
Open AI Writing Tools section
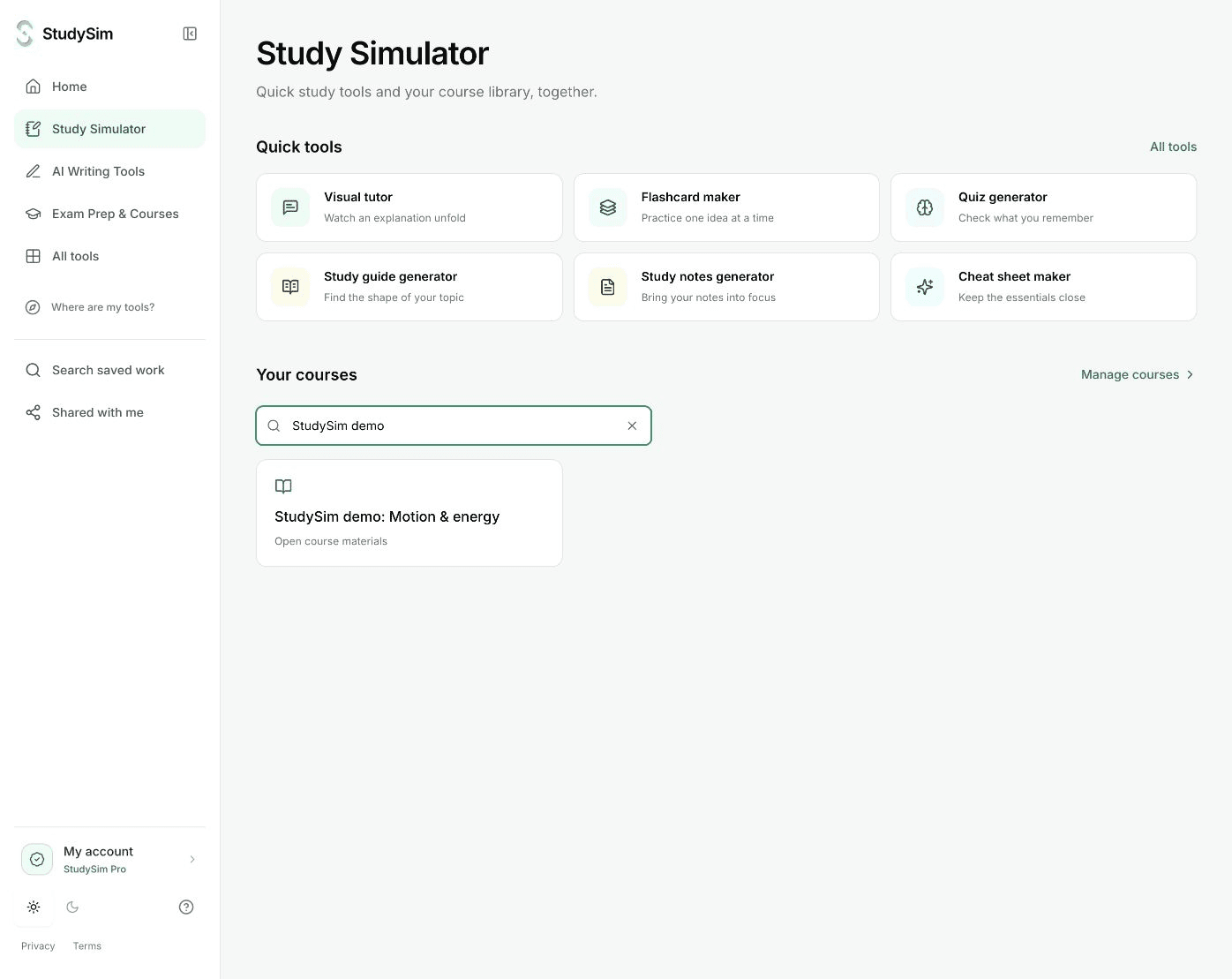point(109,171)
